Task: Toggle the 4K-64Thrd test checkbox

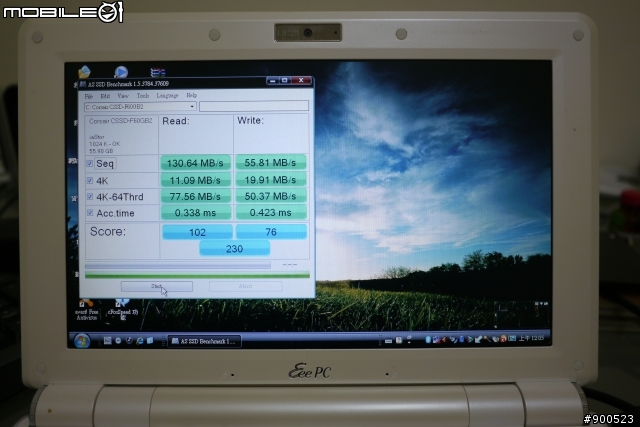Action: click(90, 197)
